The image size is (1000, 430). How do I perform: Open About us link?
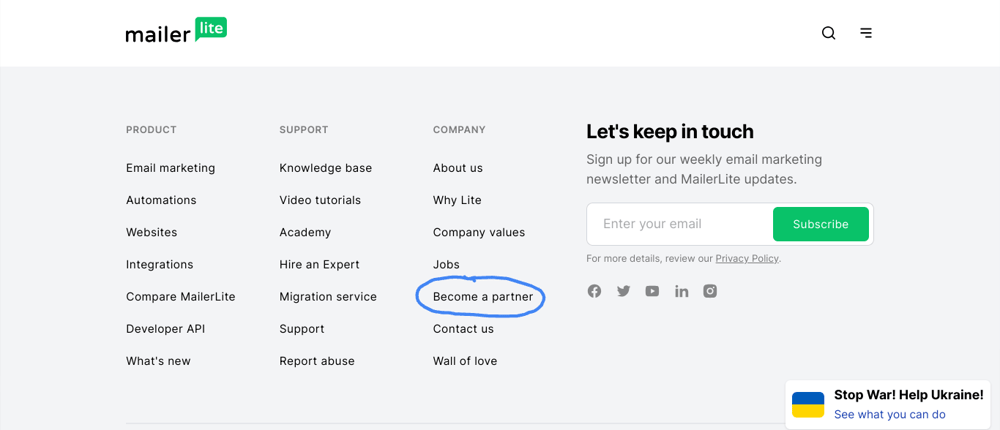458,168
